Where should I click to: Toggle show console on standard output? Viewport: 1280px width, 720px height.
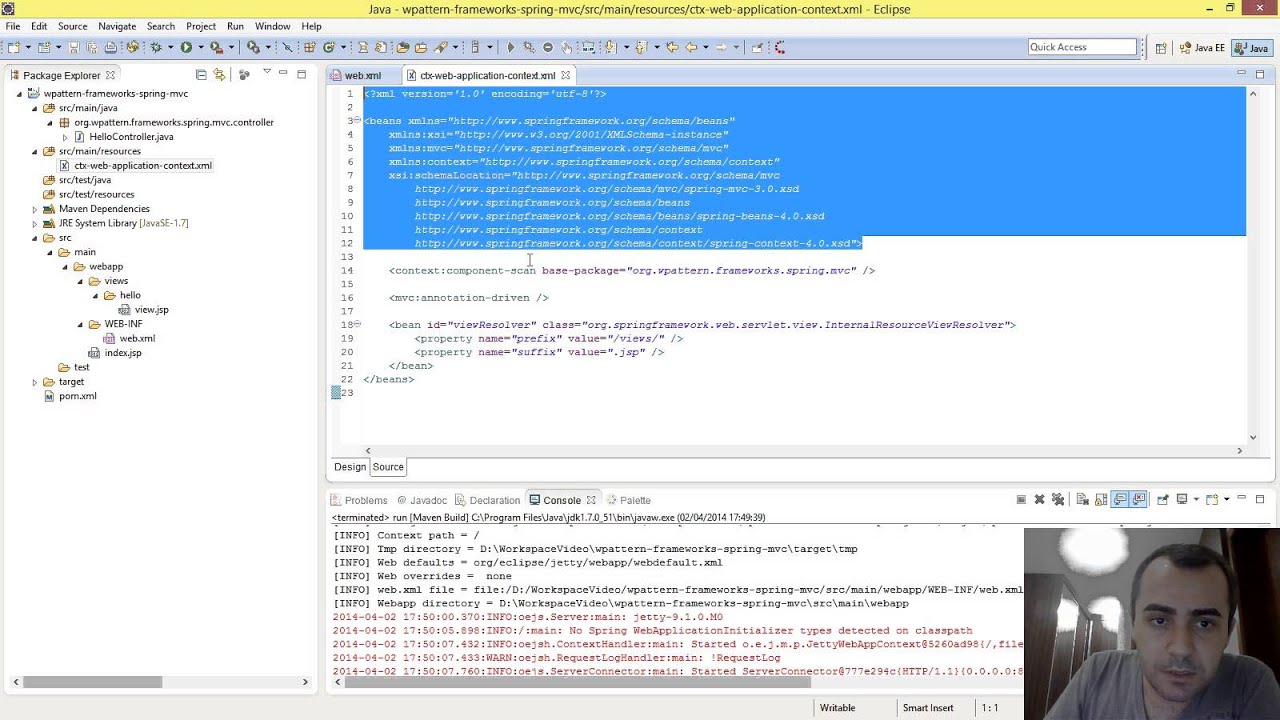click(x=1120, y=500)
